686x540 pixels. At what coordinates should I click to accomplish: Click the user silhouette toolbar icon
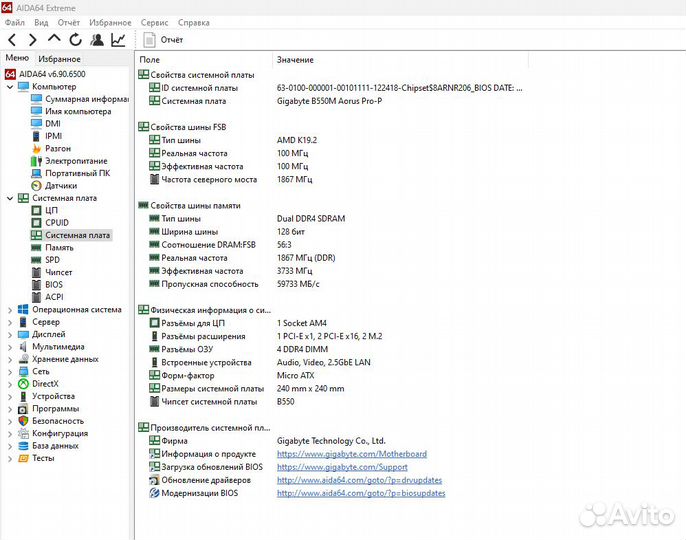(97, 40)
